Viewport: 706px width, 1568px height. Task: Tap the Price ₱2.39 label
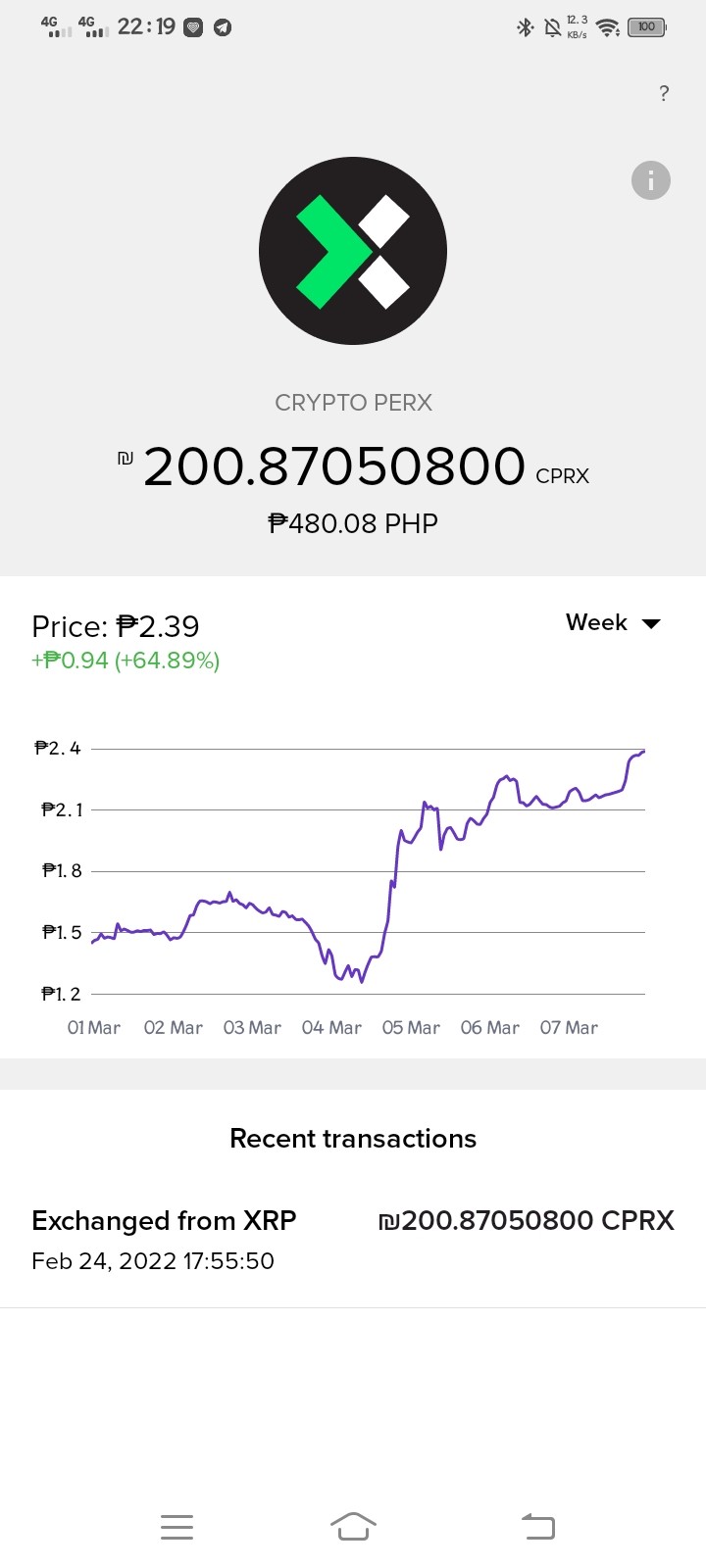[116, 626]
